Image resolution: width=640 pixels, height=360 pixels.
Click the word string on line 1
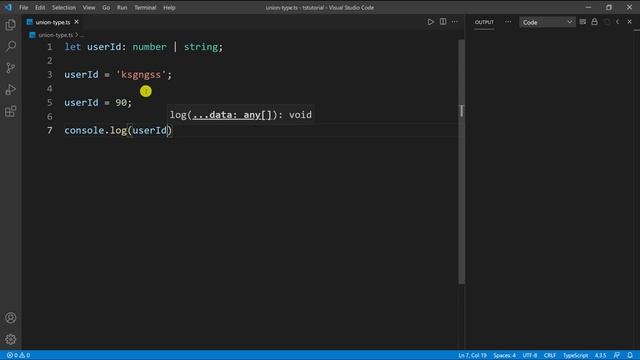pos(201,47)
